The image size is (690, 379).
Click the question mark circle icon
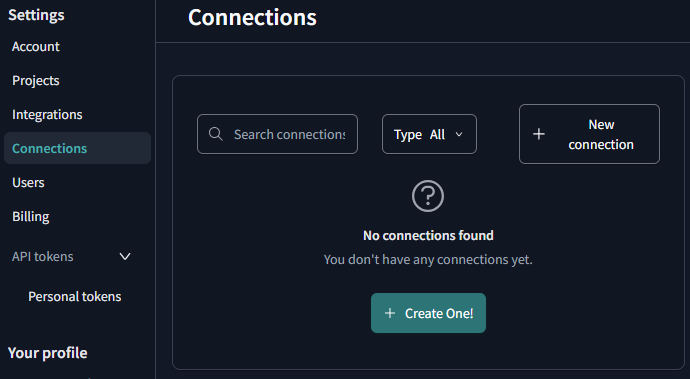pyautogui.click(x=428, y=196)
